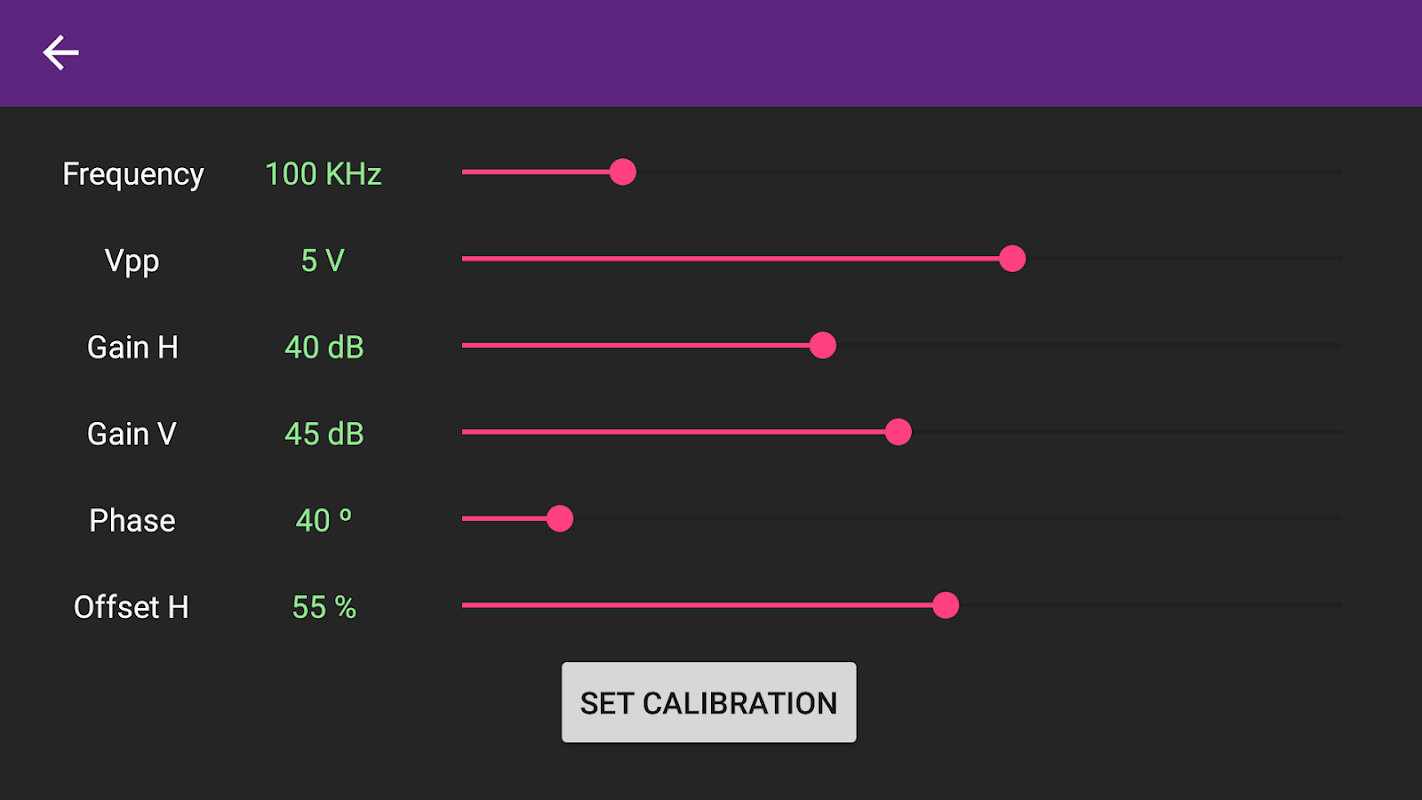Click the Frequency label

[x=133, y=174]
